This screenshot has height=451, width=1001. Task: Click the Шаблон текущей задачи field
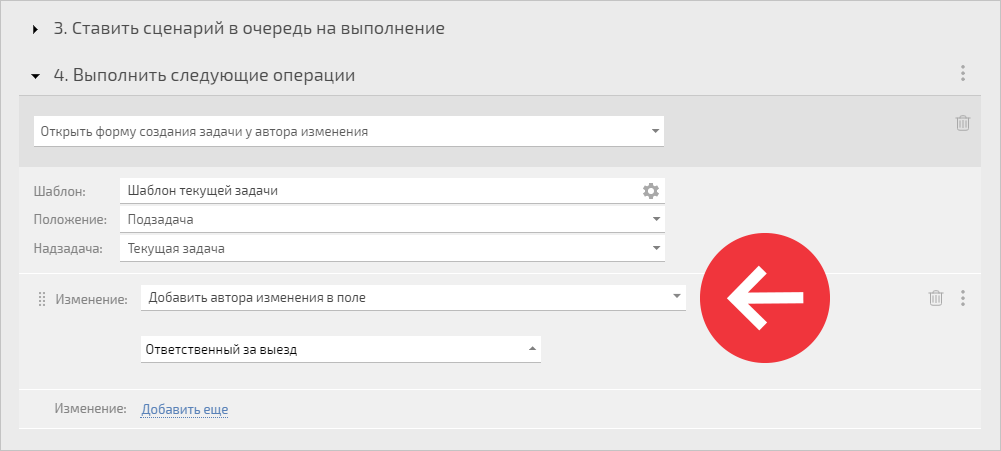pyautogui.click(x=392, y=190)
